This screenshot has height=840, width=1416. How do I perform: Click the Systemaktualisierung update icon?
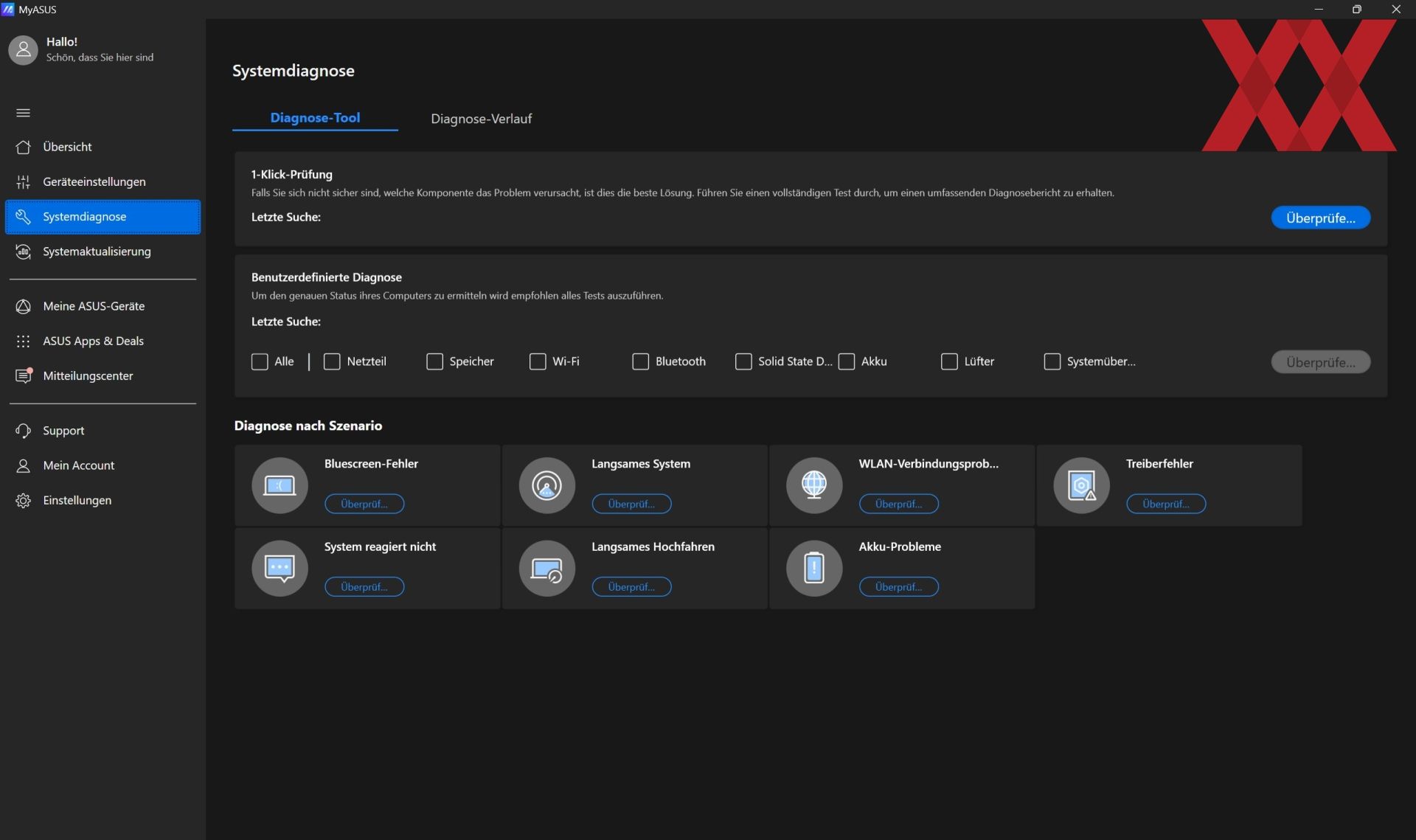point(23,251)
